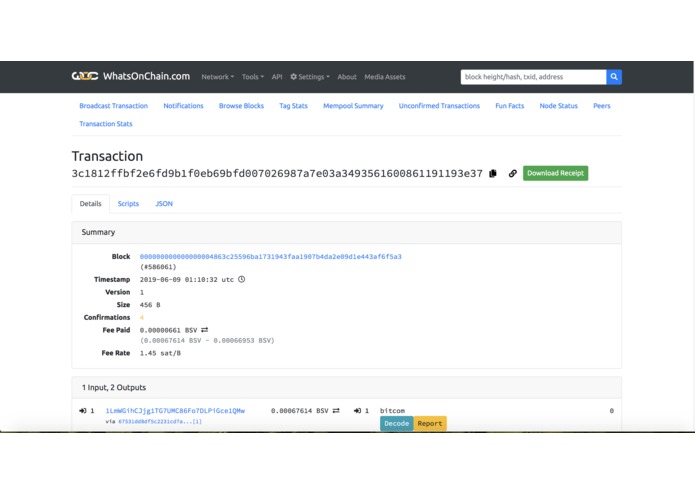The width and height of the screenshot is (695, 494).
Task: Copy the transaction ID with clipboard icon
Action: pyautogui.click(x=493, y=173)
